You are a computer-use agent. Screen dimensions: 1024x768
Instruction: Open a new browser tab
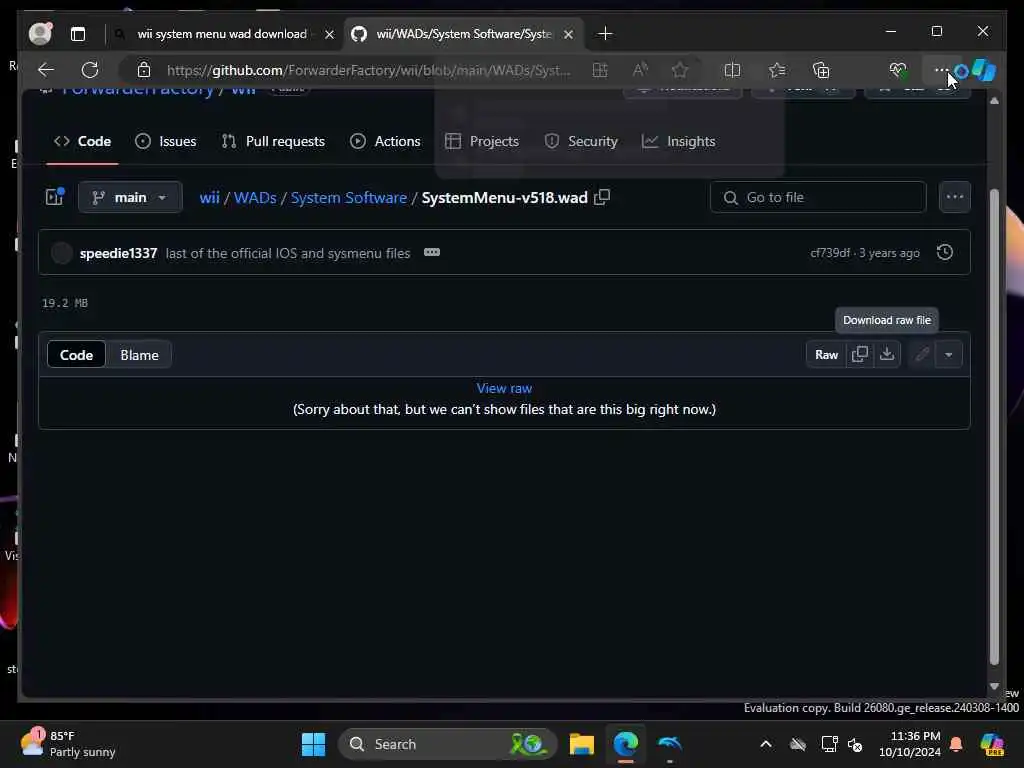click(605, 33)
